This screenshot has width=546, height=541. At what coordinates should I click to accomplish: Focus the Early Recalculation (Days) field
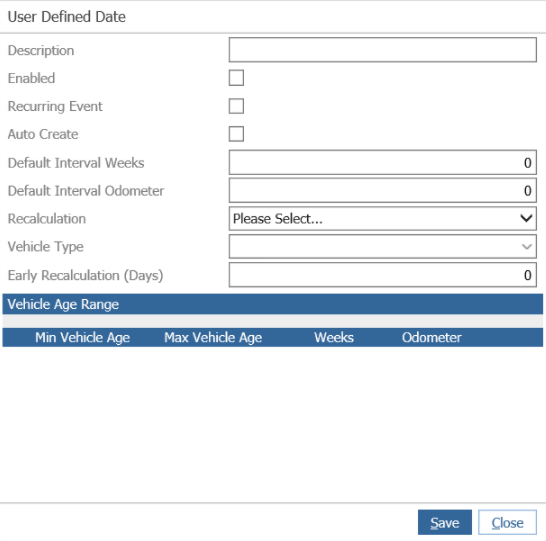coord(382,275)
